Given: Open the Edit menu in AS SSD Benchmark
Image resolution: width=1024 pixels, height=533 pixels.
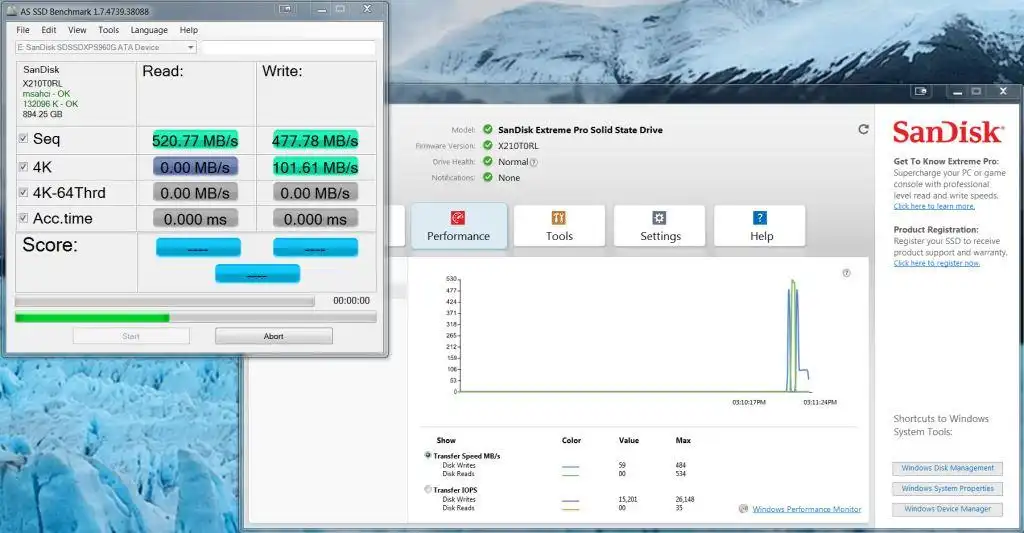Looking at the screenshot, I should (x=49, y=30).
